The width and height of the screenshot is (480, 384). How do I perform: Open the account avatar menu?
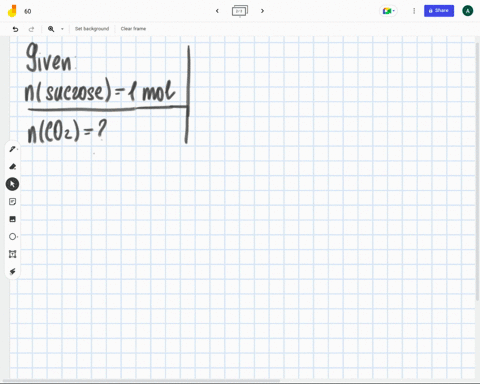point(467,11)
